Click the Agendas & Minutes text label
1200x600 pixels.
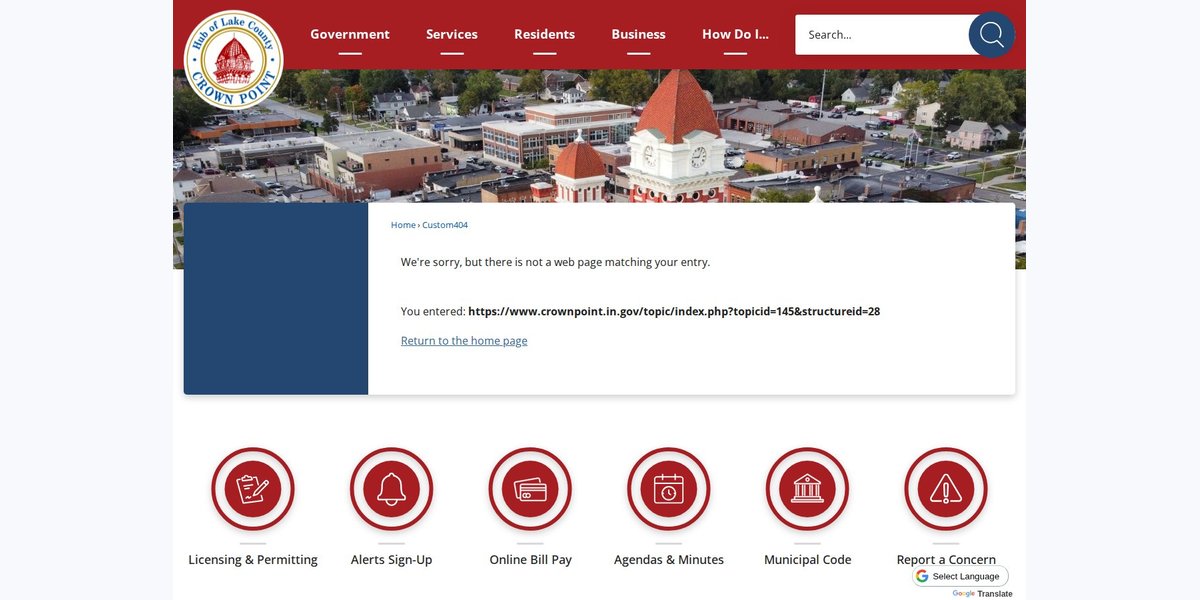(669, 560)
